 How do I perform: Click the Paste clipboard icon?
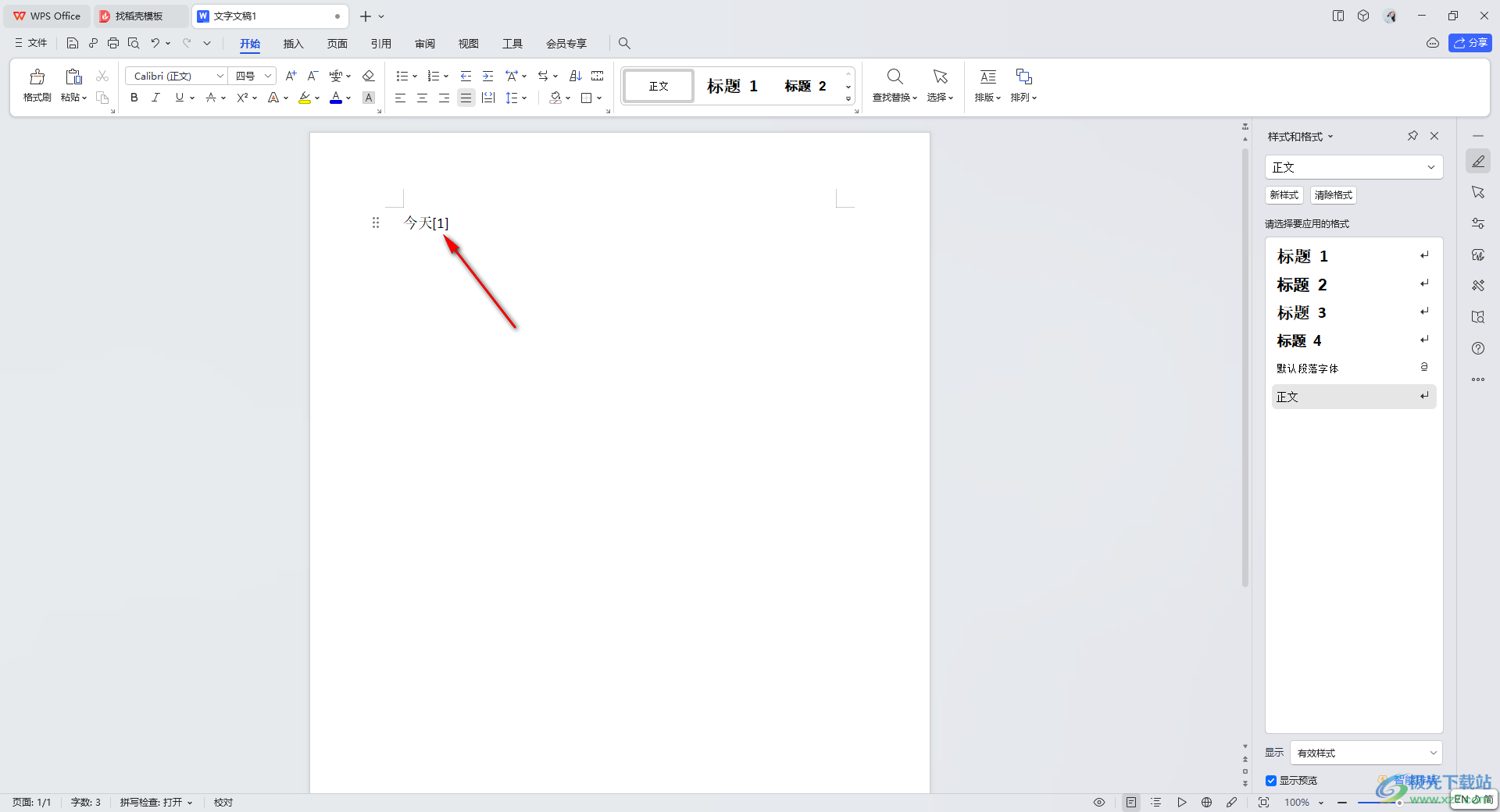(73, 77)
